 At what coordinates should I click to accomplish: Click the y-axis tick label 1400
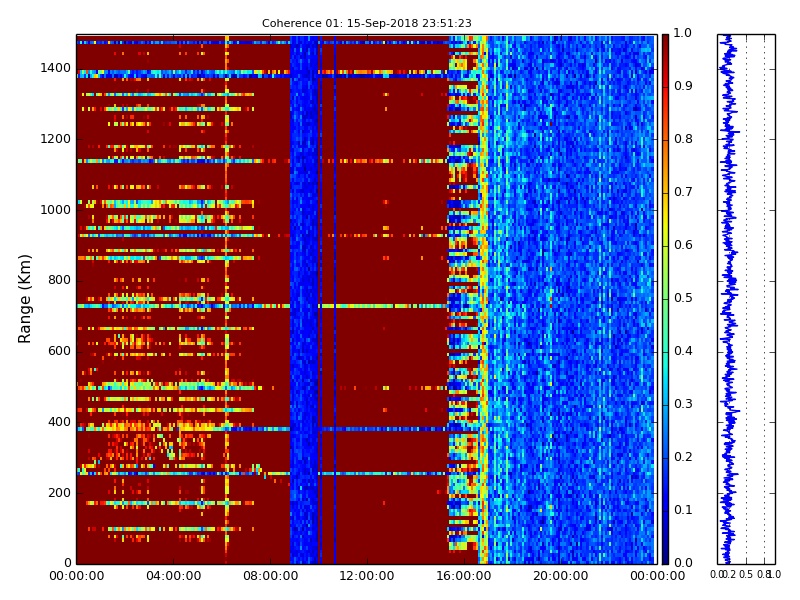[55, 68]
